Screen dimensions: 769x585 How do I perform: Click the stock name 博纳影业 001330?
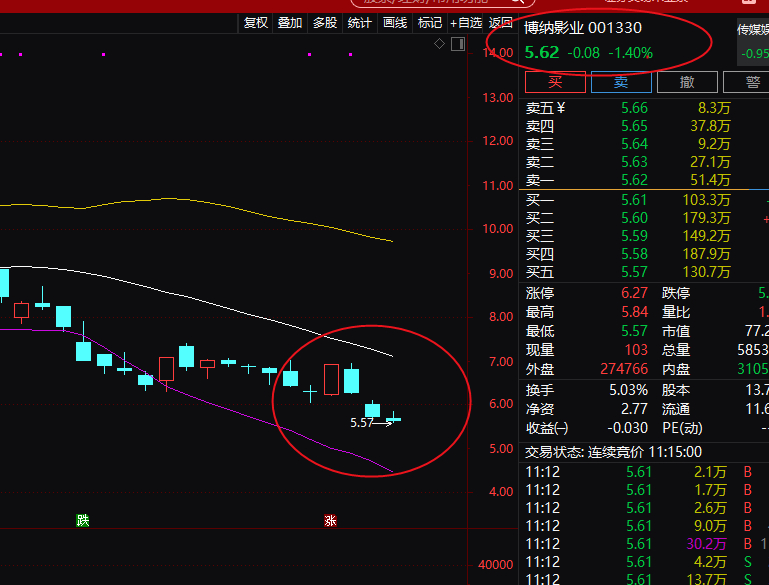click(583, 28)
